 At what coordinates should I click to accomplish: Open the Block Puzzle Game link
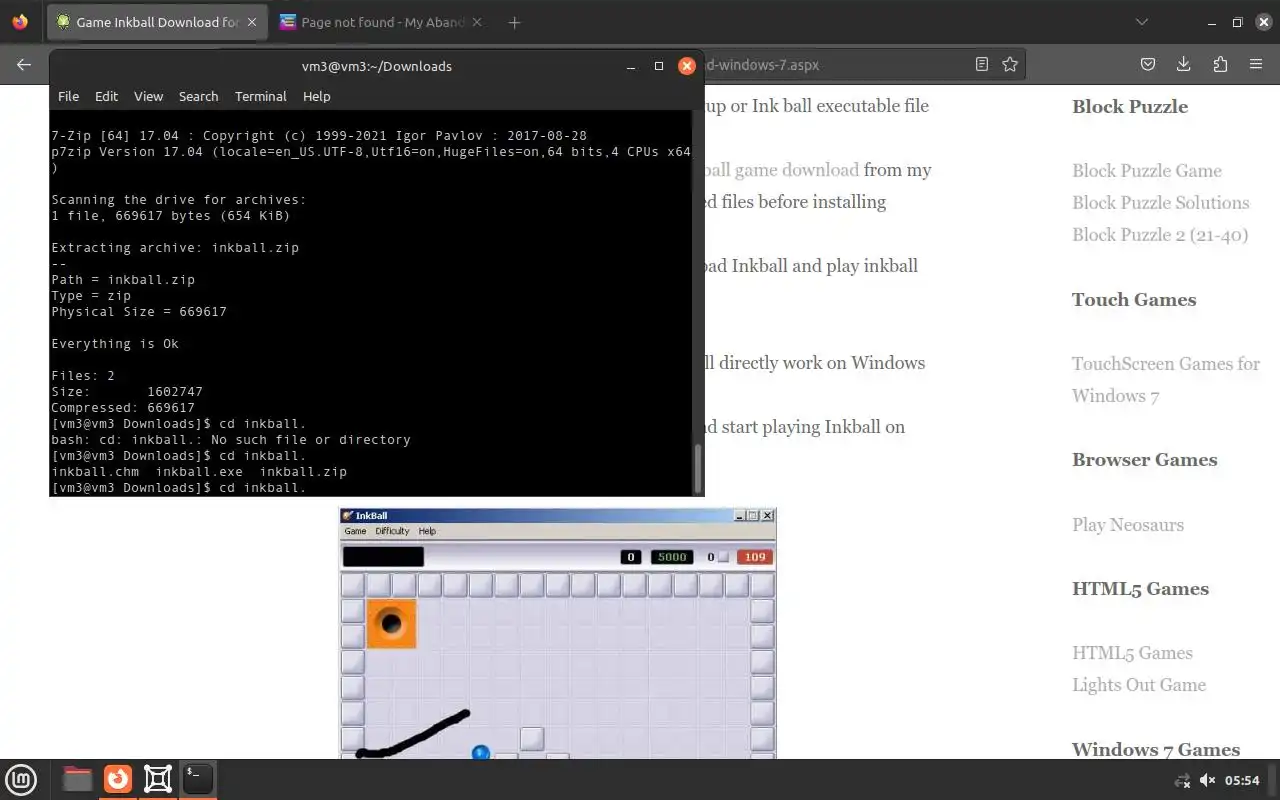click(1147, 170)
